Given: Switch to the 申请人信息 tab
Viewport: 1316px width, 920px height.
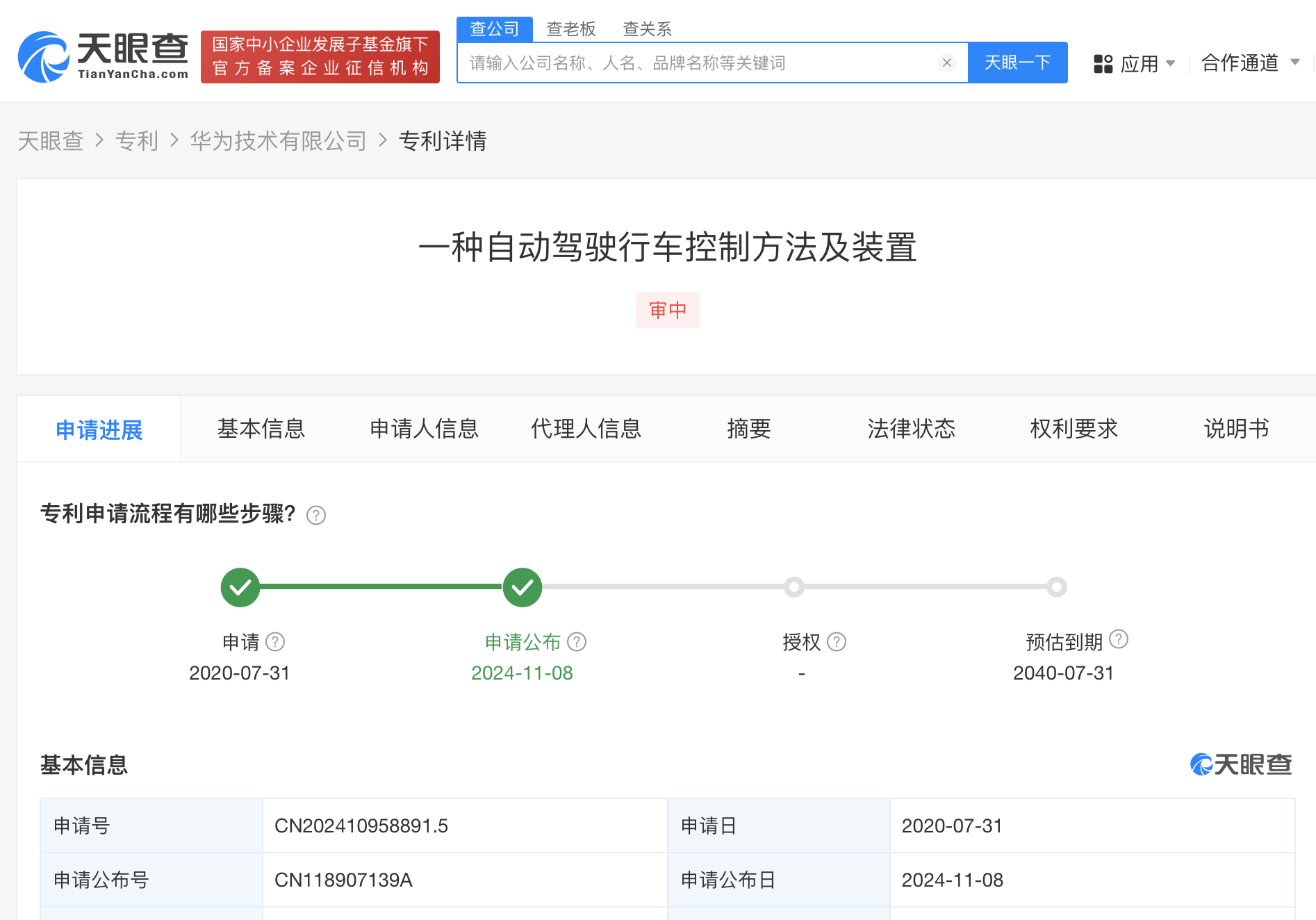Looking at the screenshot, I should [425, 429].
